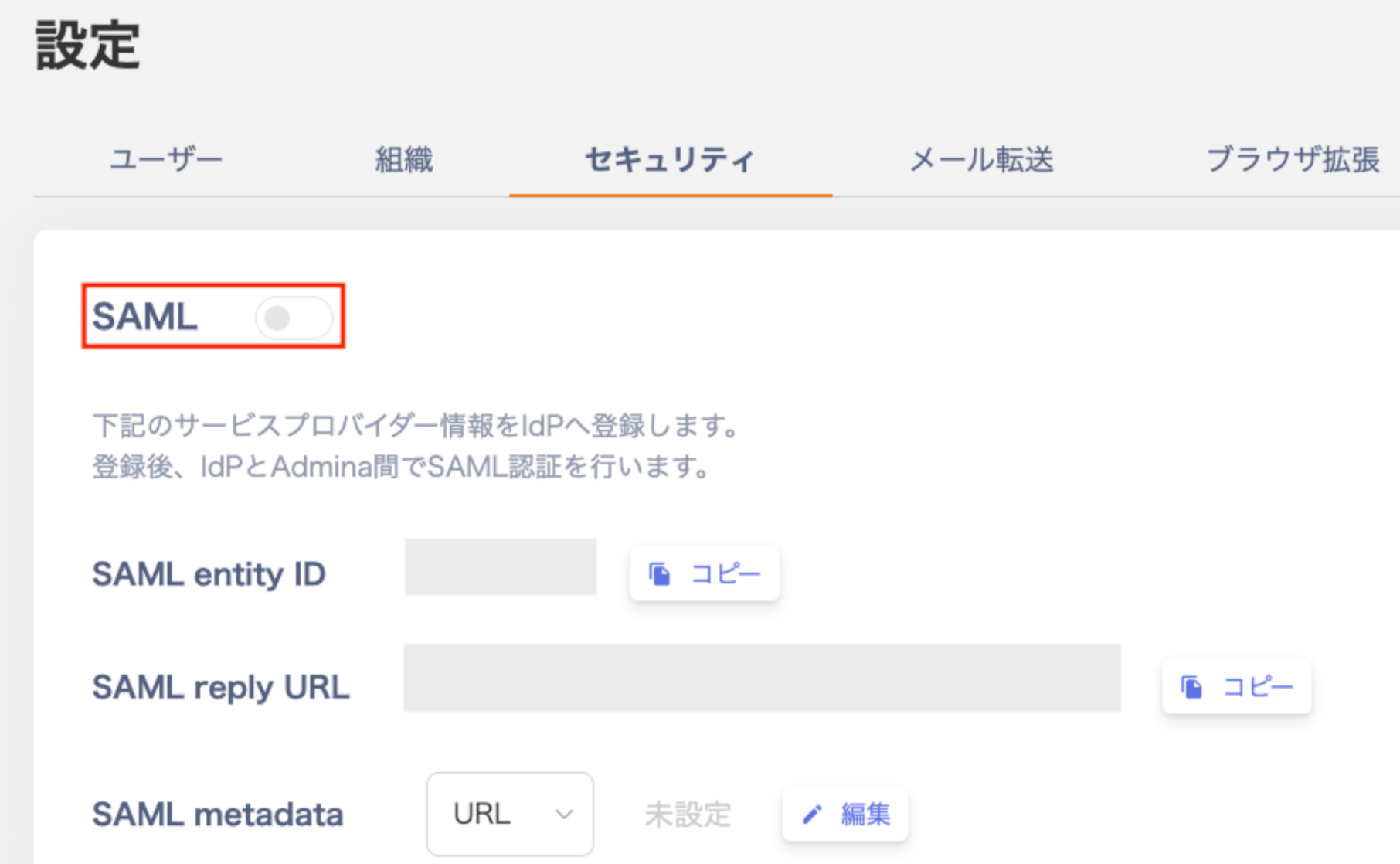Go to the メール転送 tab
1400x864 pixels.
(981, 160)
